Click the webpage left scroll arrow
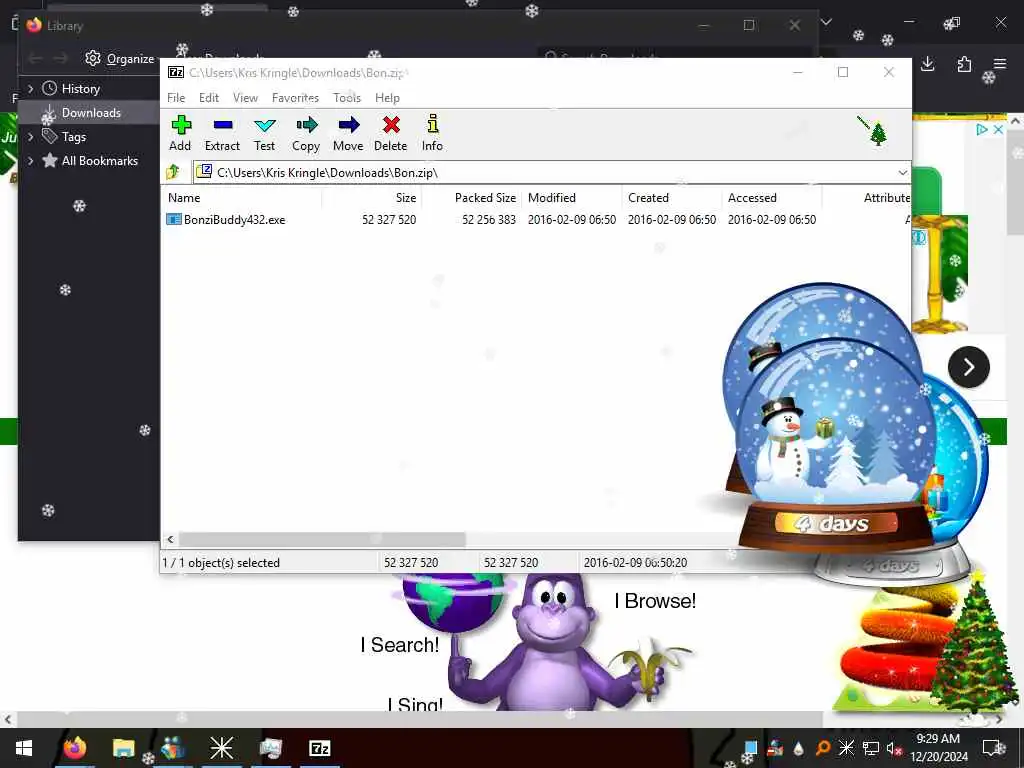This screenshot has height=768, width=1024. coord(8,719)
